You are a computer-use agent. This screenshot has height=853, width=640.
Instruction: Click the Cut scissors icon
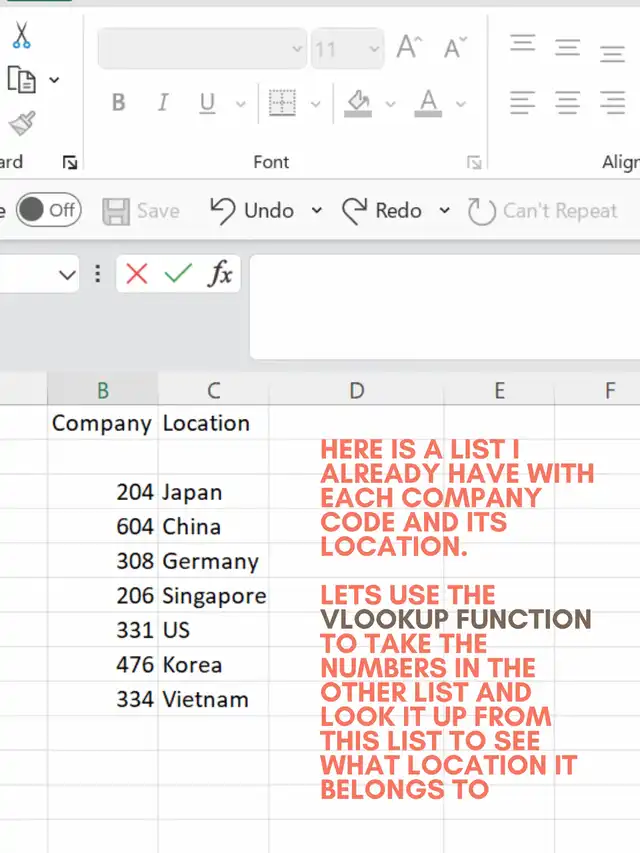point(21,36)
